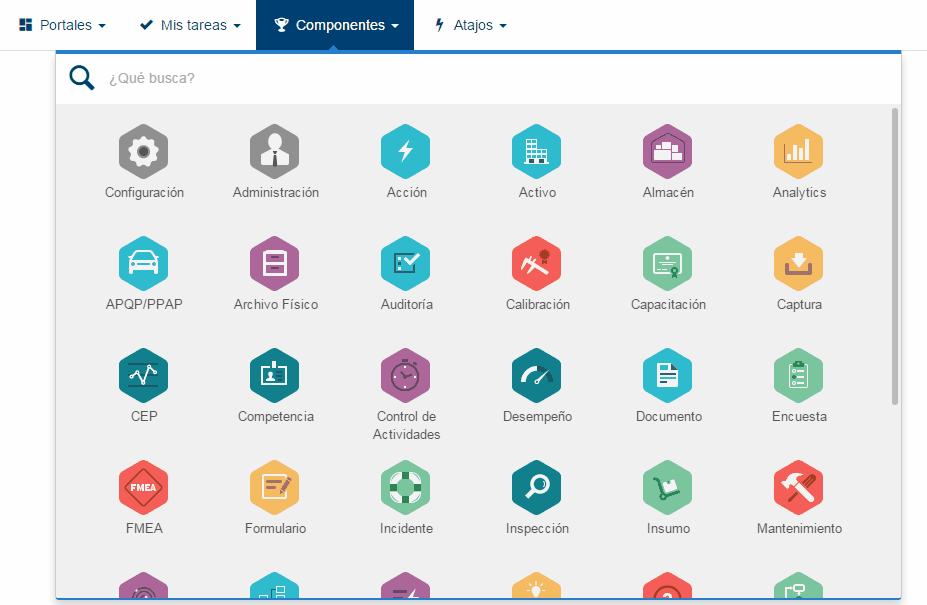Click the components panel vertical scrollbar

coord(895,256)
